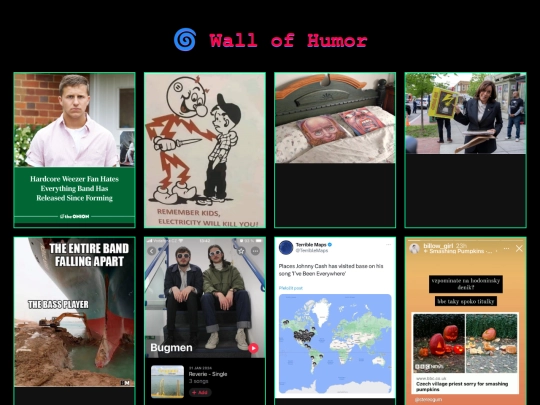Image resolution: width=540 pixels, height=405 pixels.
Task: Open the album pillows on bed photo
Action: click(x=335, y=118)
